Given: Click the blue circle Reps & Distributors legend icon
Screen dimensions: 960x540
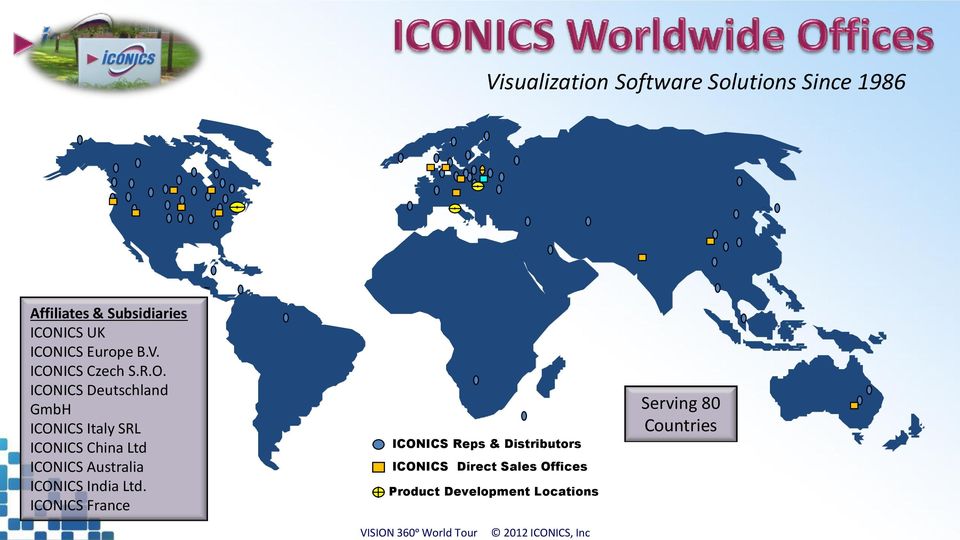Looking at the screenshot, I should pos(378,444).
